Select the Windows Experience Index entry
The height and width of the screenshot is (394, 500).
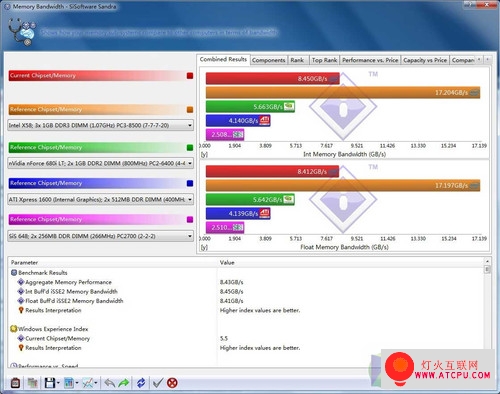tap(53, 329)
